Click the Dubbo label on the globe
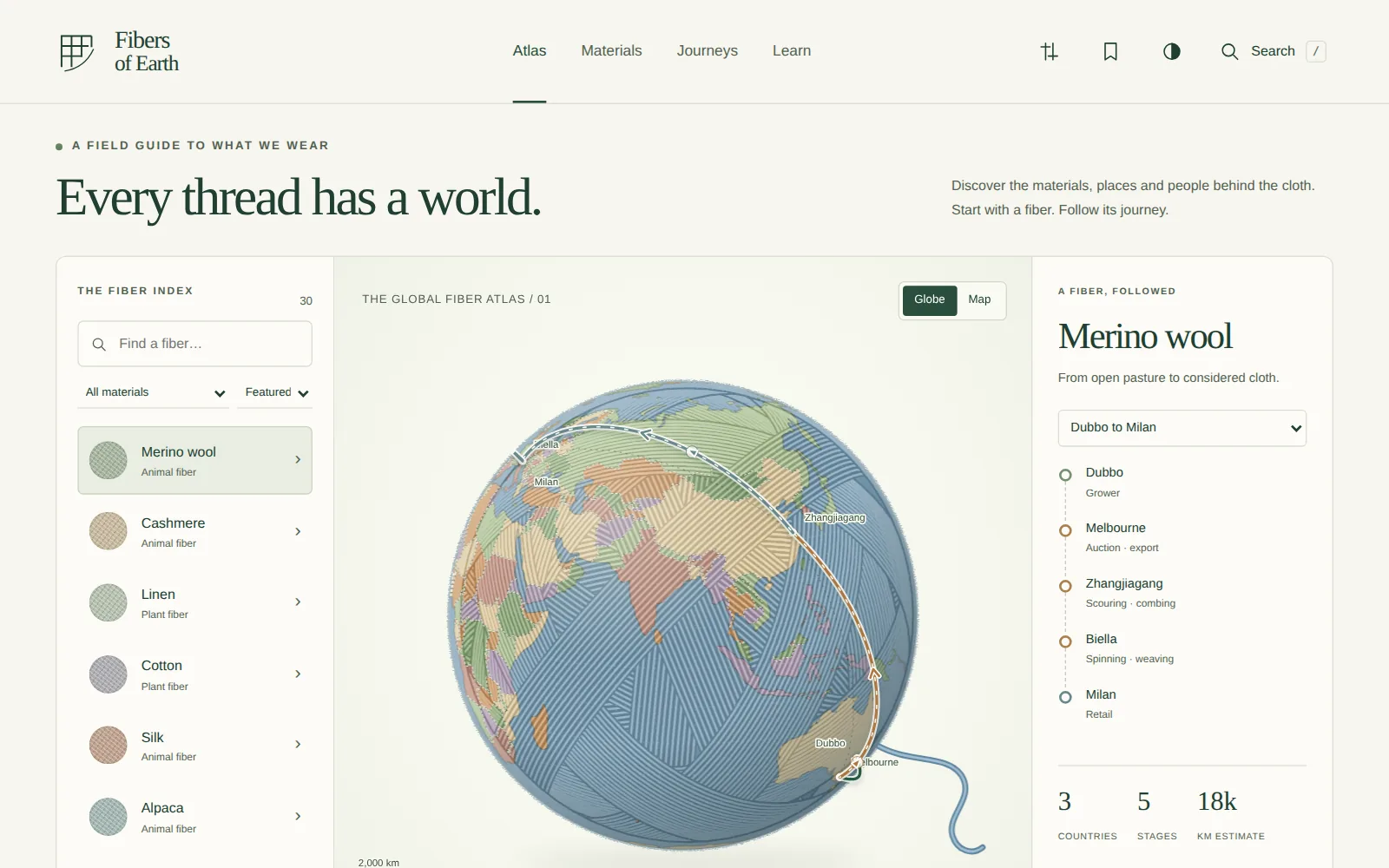 830,744
